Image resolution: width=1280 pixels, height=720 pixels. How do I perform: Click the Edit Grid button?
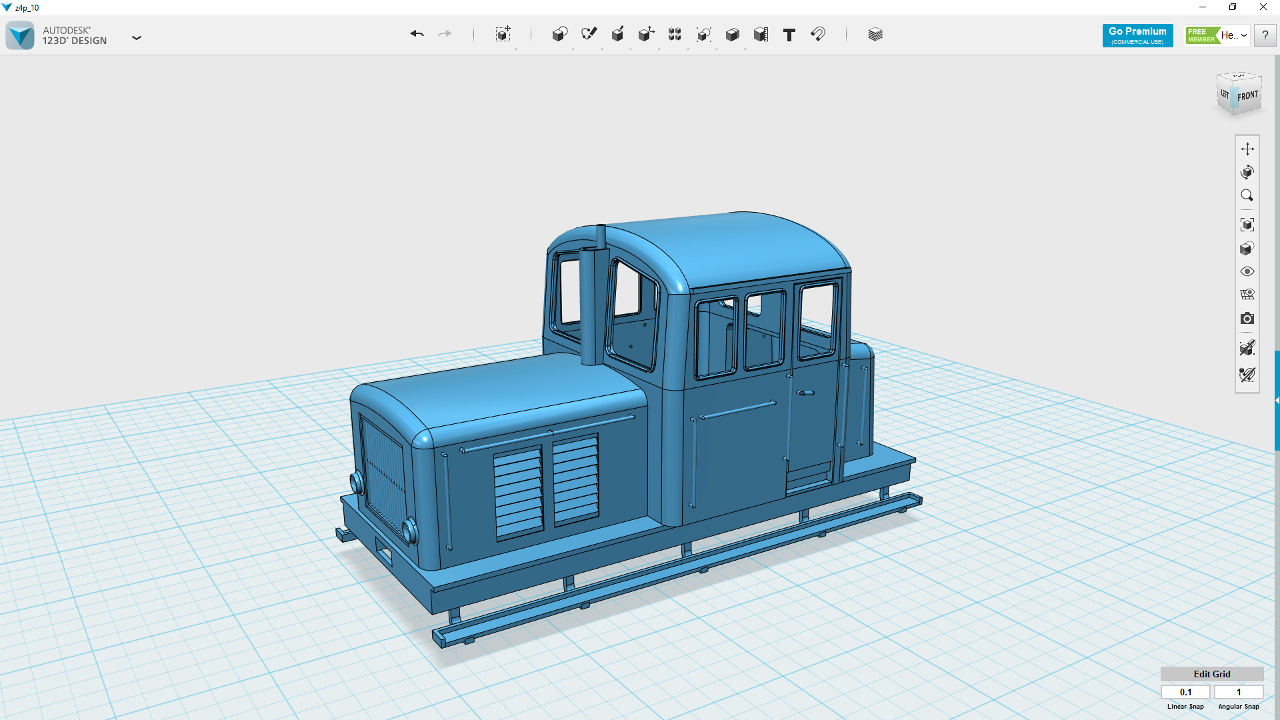click(1212, 674)
